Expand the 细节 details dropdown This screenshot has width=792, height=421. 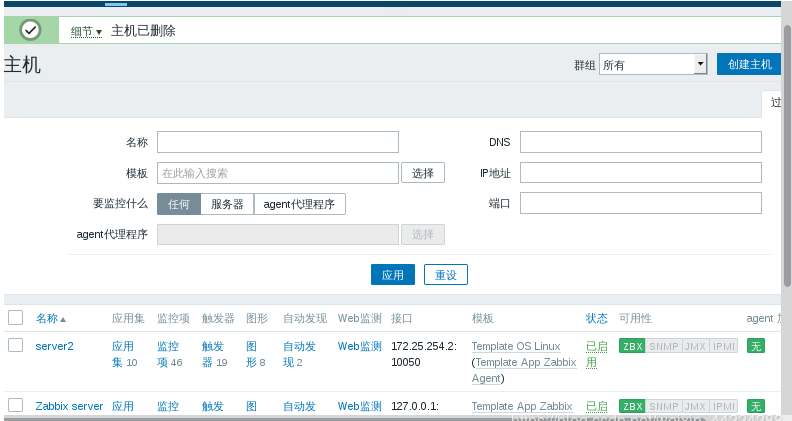point(86,32)
